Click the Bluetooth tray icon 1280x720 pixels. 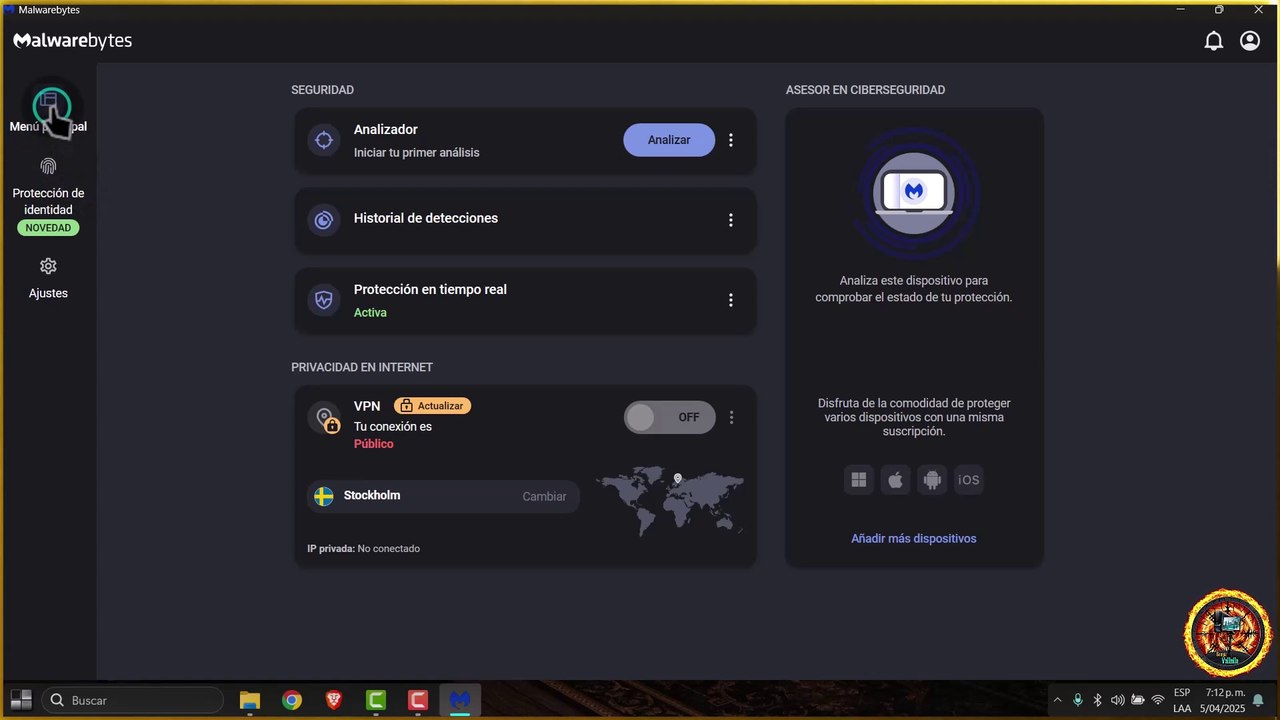(x=1097, y=700)
